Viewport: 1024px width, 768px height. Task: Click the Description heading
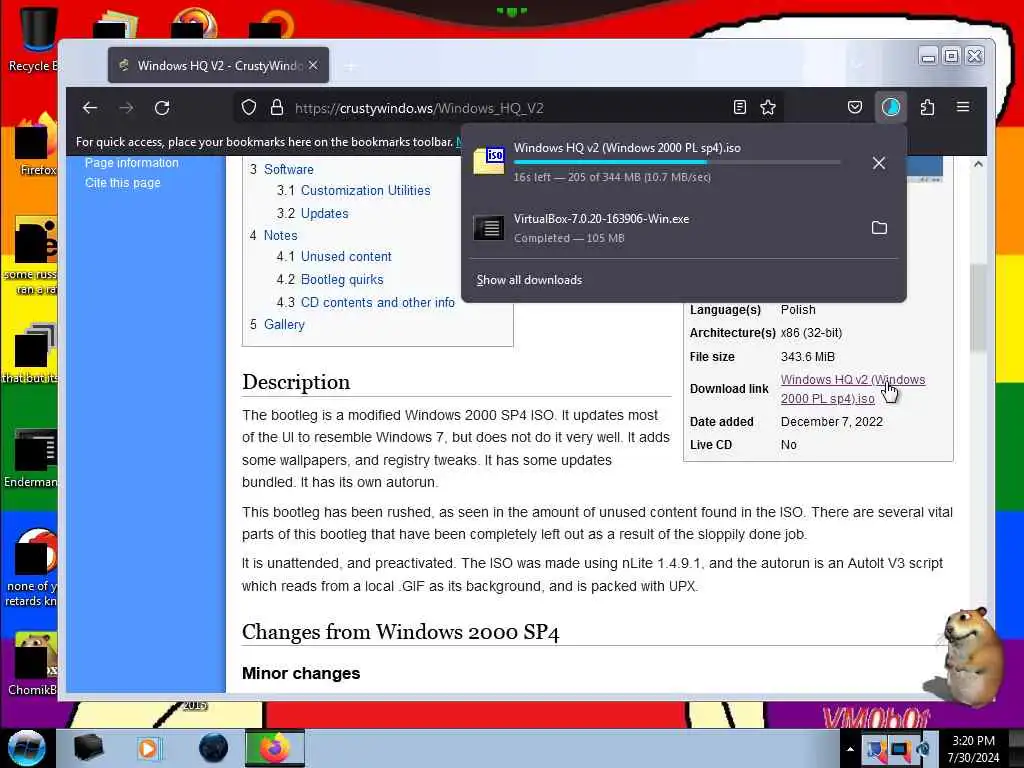tap(296, 382)
